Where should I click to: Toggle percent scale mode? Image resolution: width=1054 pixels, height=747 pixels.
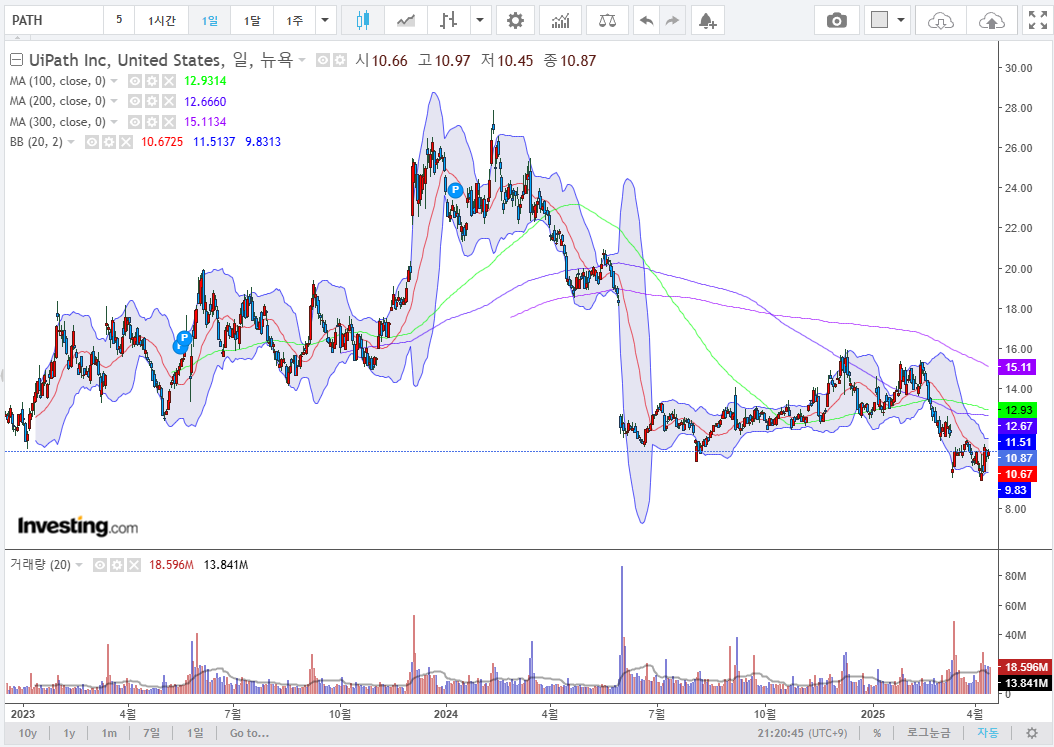point(877,733)
